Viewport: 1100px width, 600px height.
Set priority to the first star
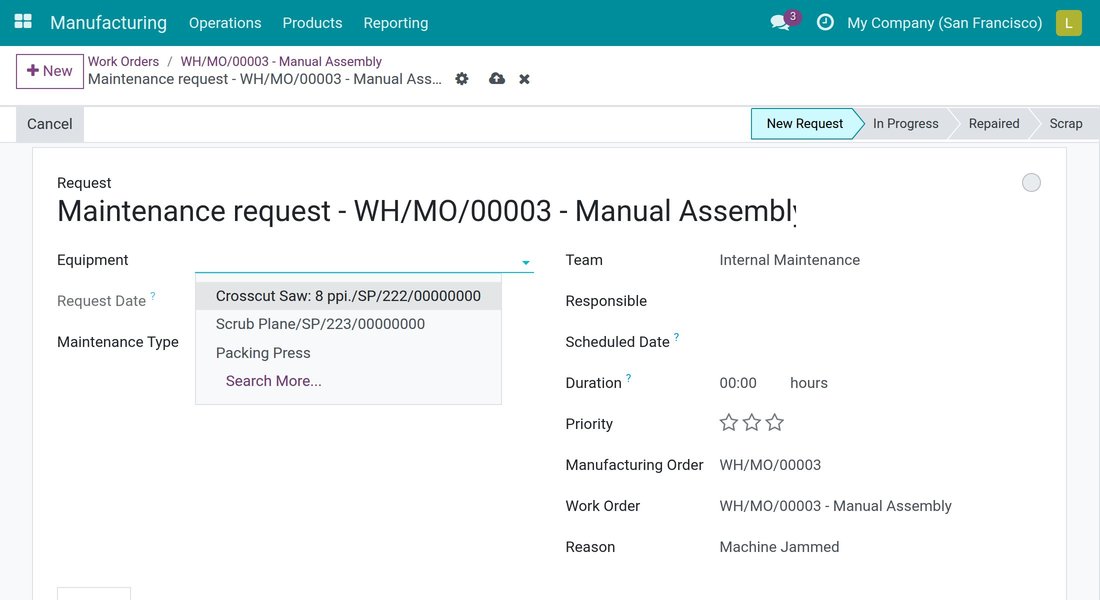click(729, 422)
